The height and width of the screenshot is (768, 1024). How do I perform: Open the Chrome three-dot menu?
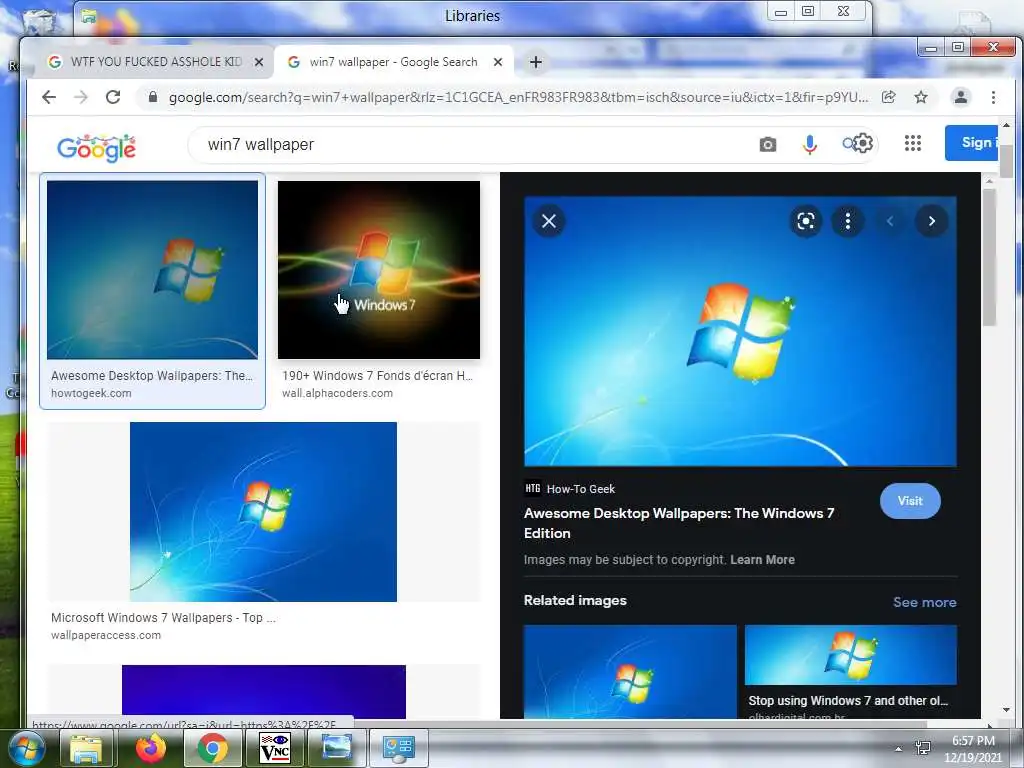(993, 97)
